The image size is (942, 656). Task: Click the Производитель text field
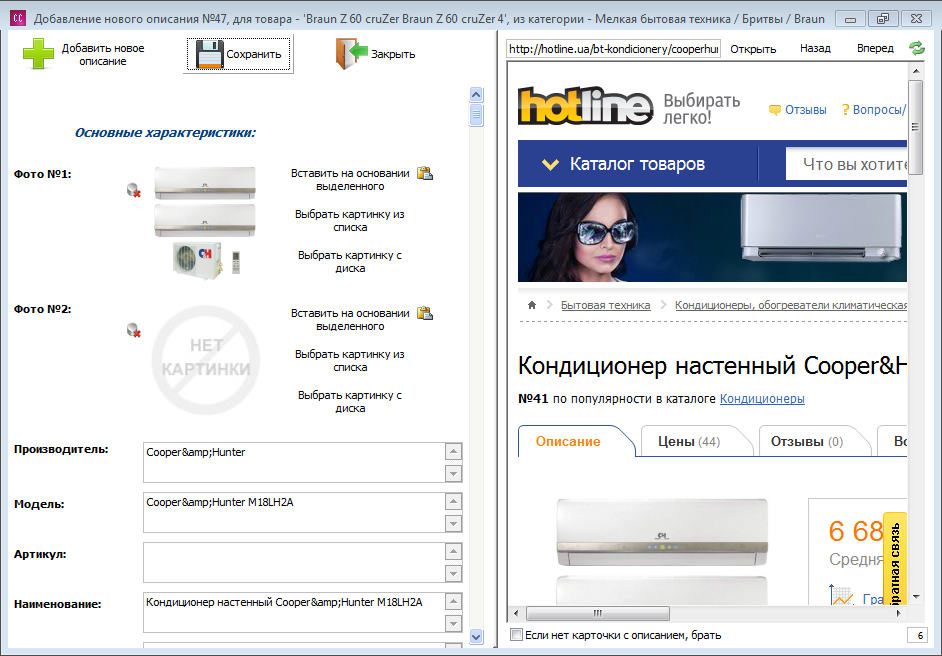coord(294,463)
